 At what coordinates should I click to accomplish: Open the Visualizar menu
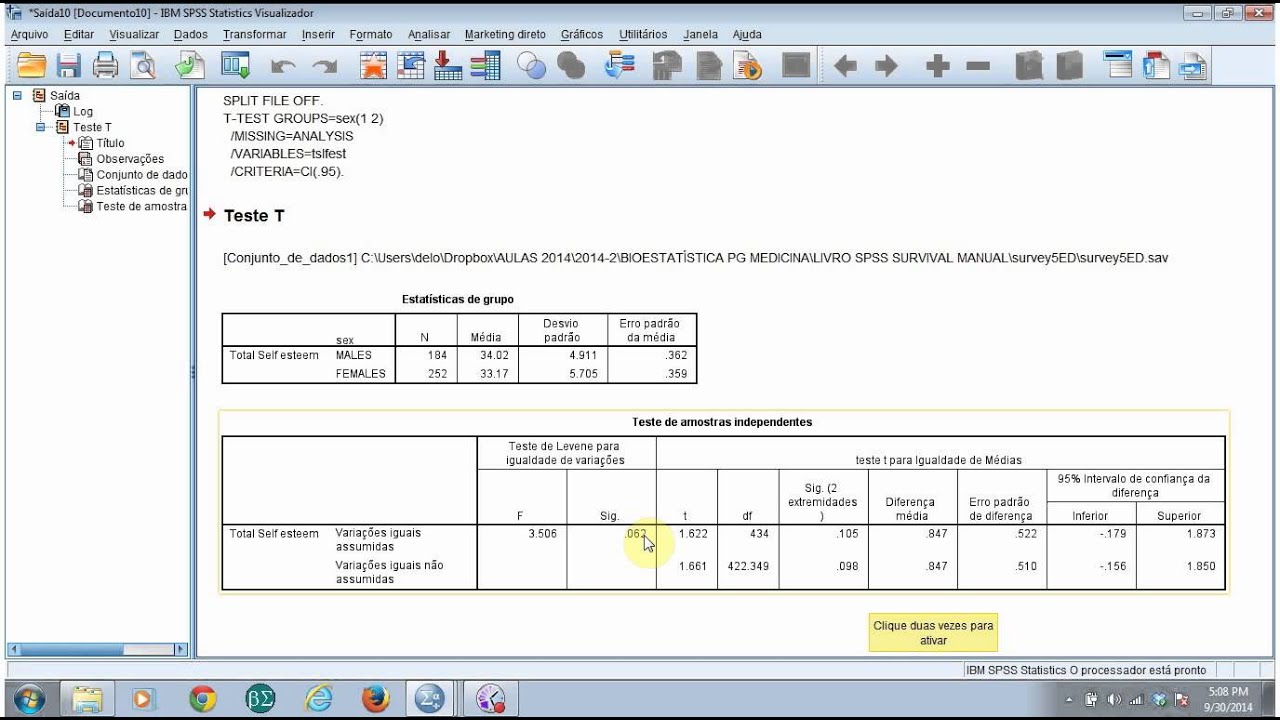[134, 34]
